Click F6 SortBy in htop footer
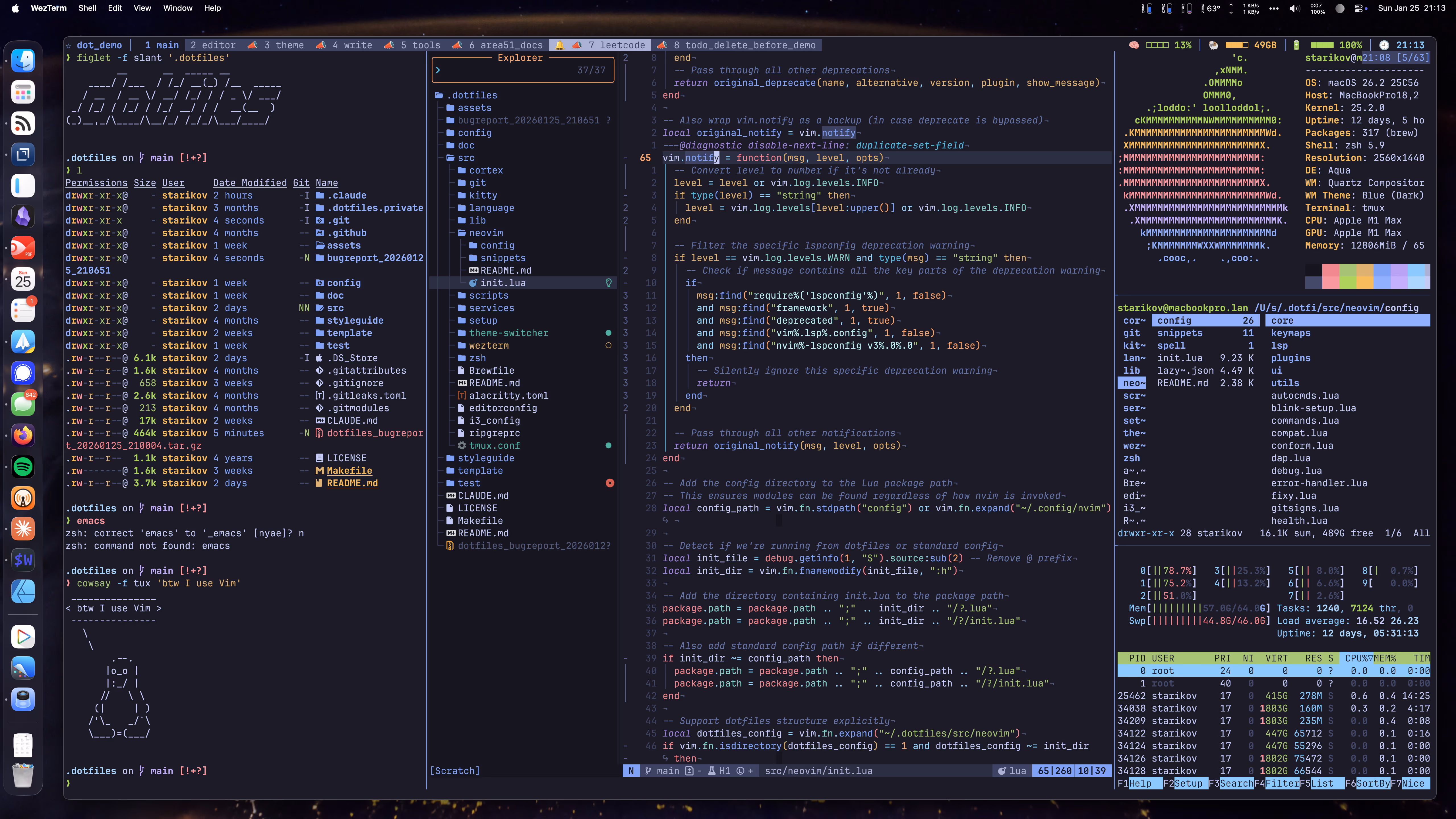 pyautogui.click(x=1367, y=783)
